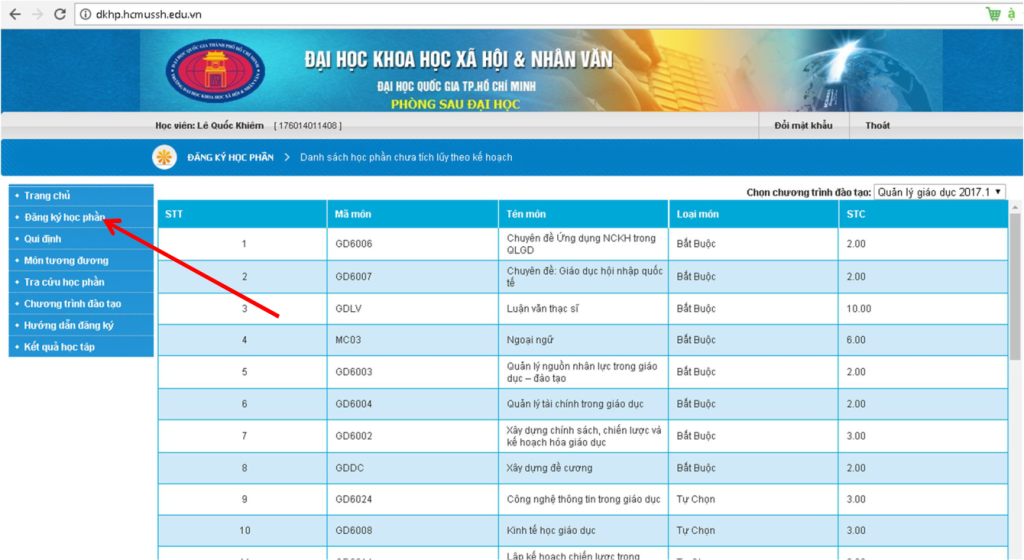Click course code GD6002
Image resolution: width=1024 pixels, height=560 pixels.
353,435
